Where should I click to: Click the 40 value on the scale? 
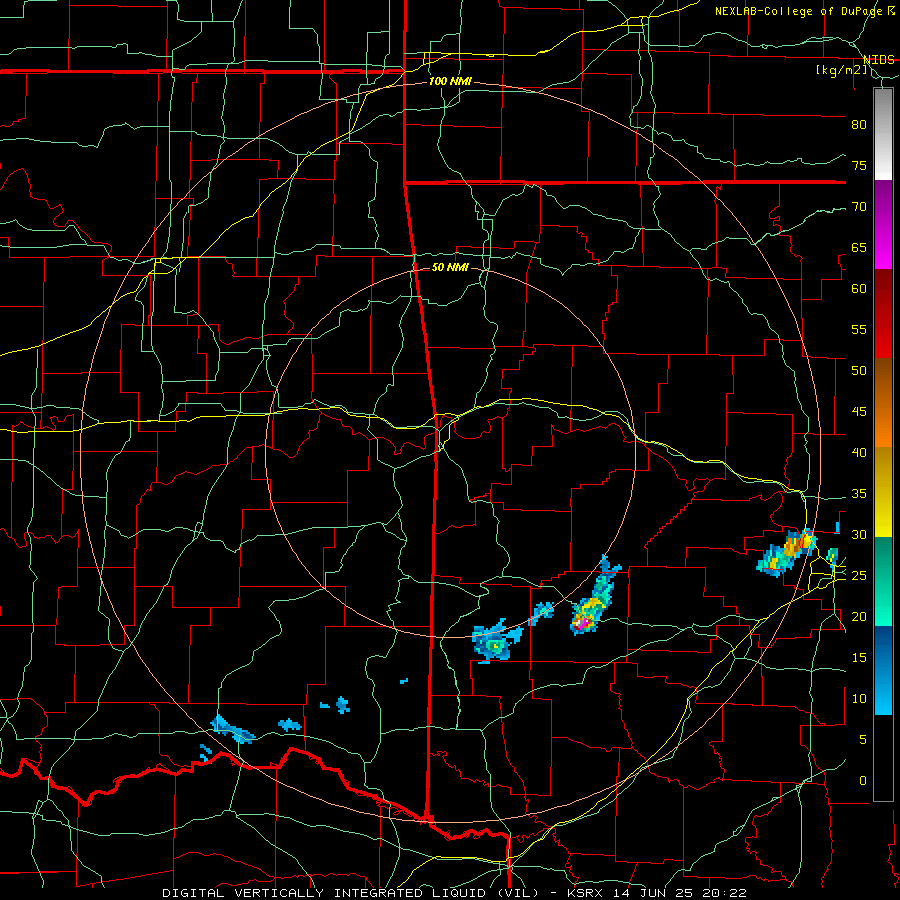[859, 452]
